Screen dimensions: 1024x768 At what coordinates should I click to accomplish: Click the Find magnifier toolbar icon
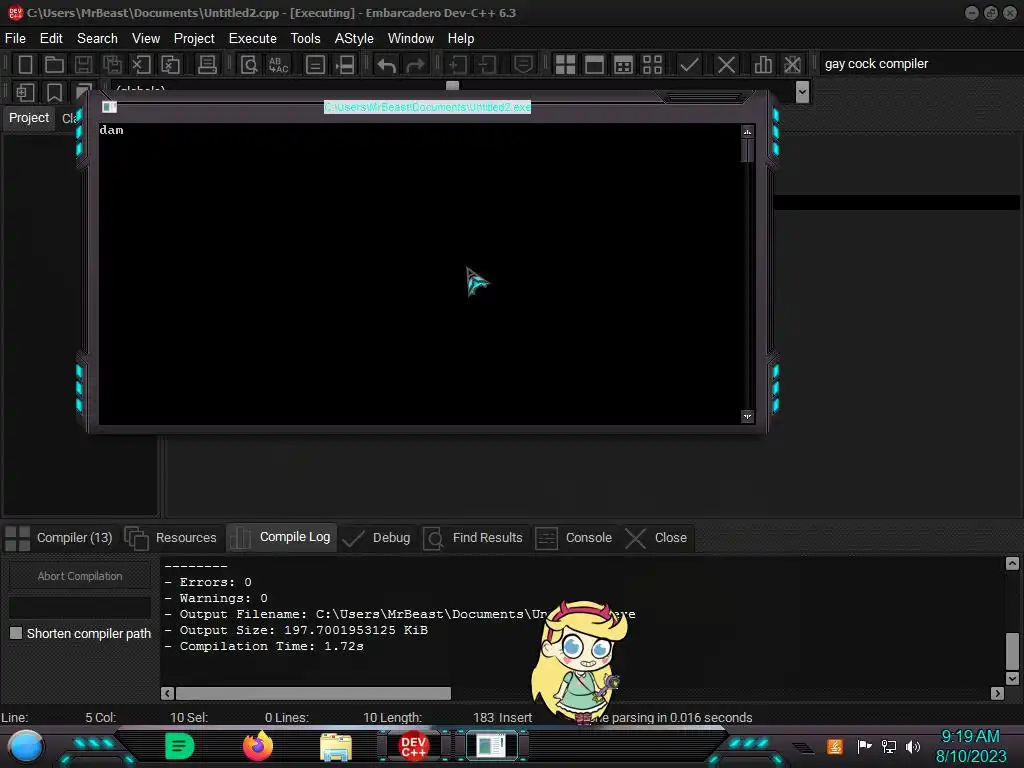pyautogui.click(x=249, y=65)
